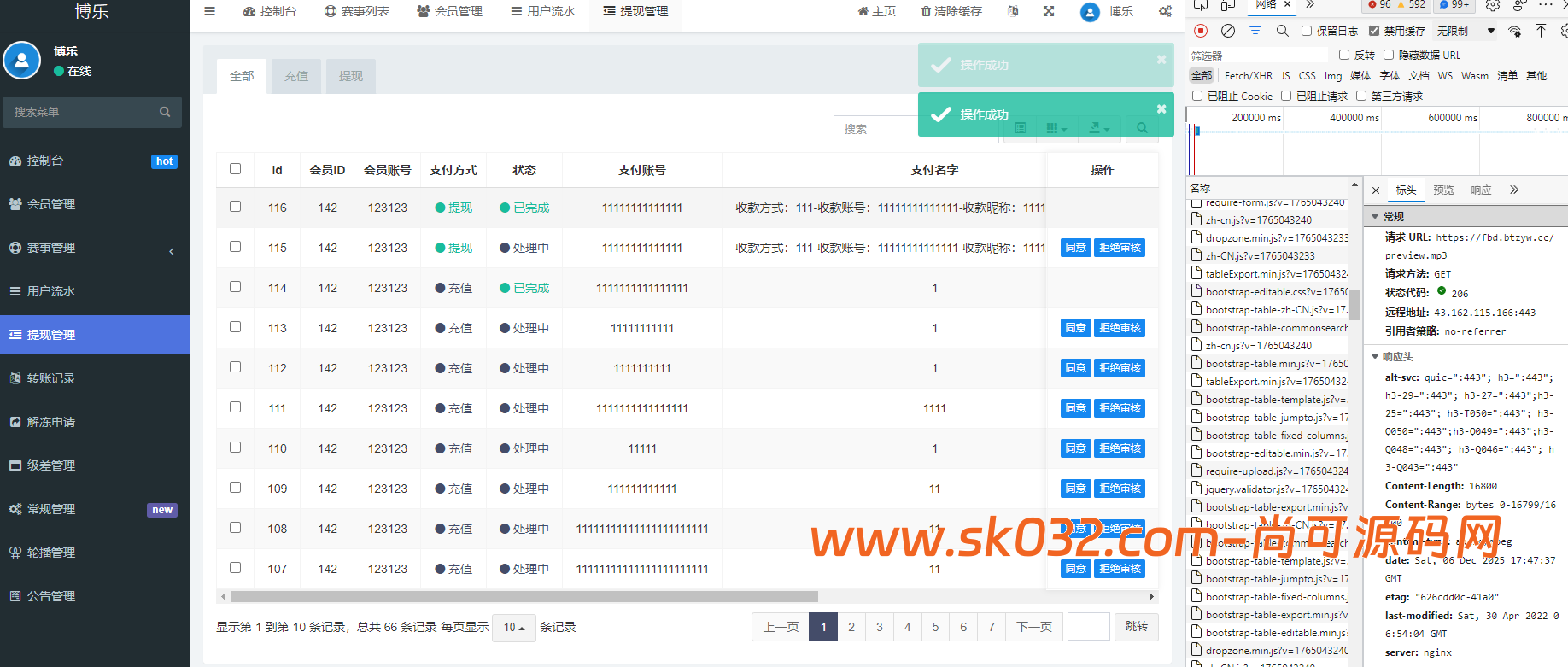
Task: Click DevTools stop recording red button
Action: click(1201, 31)
